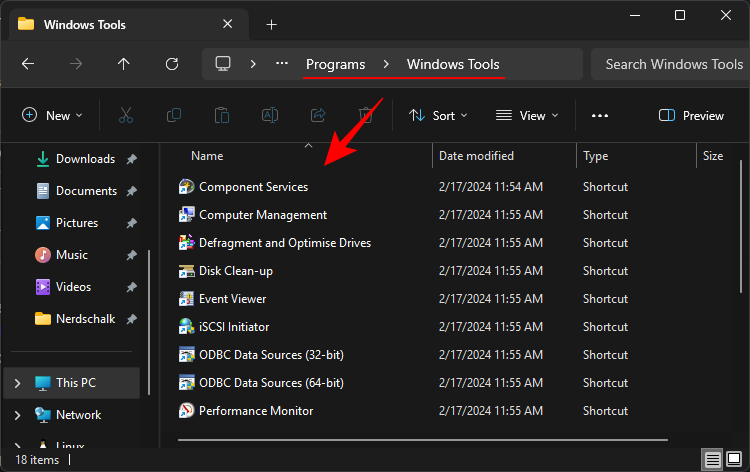Viewport: 750px width, 472px height.
Task: Select the Event Viewer icon
Action: pyautogui.click(x=186, y=299)
